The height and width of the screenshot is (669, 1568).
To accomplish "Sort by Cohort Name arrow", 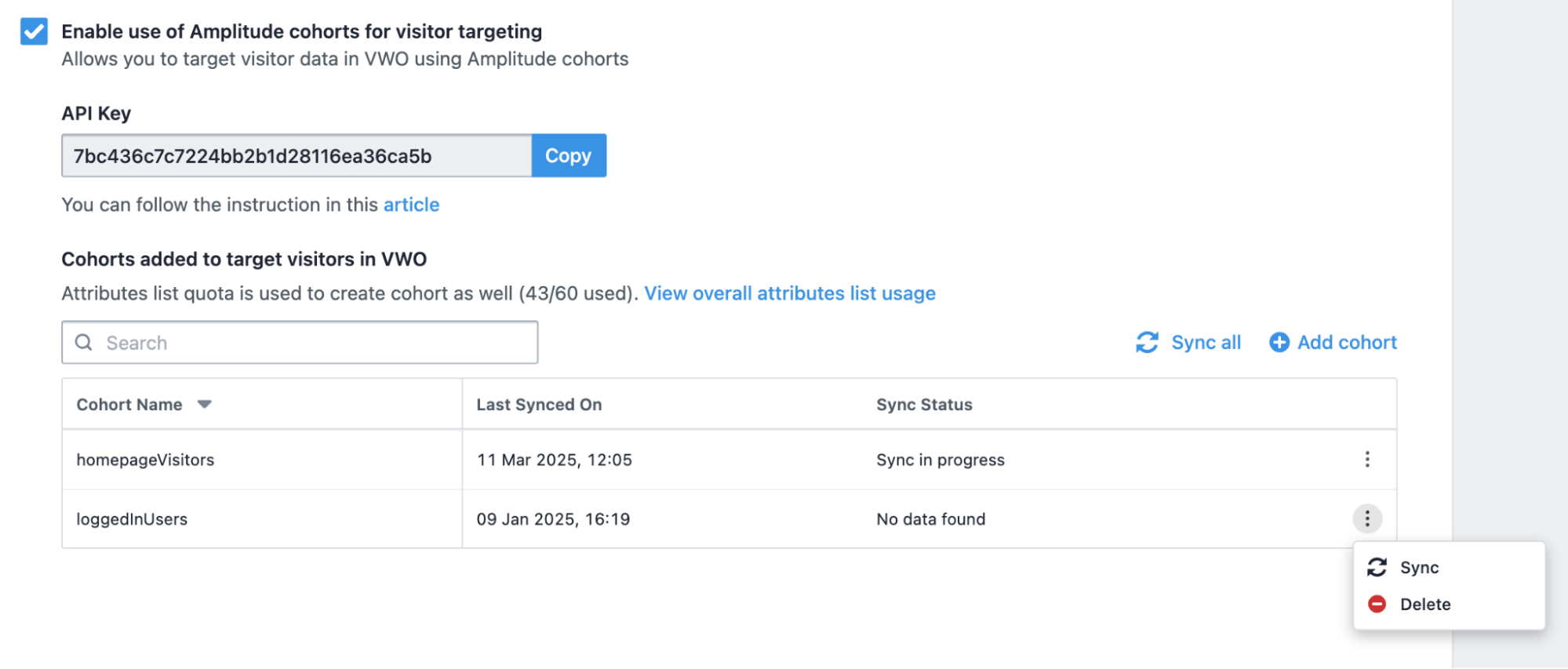I will [x=205, y=405].
